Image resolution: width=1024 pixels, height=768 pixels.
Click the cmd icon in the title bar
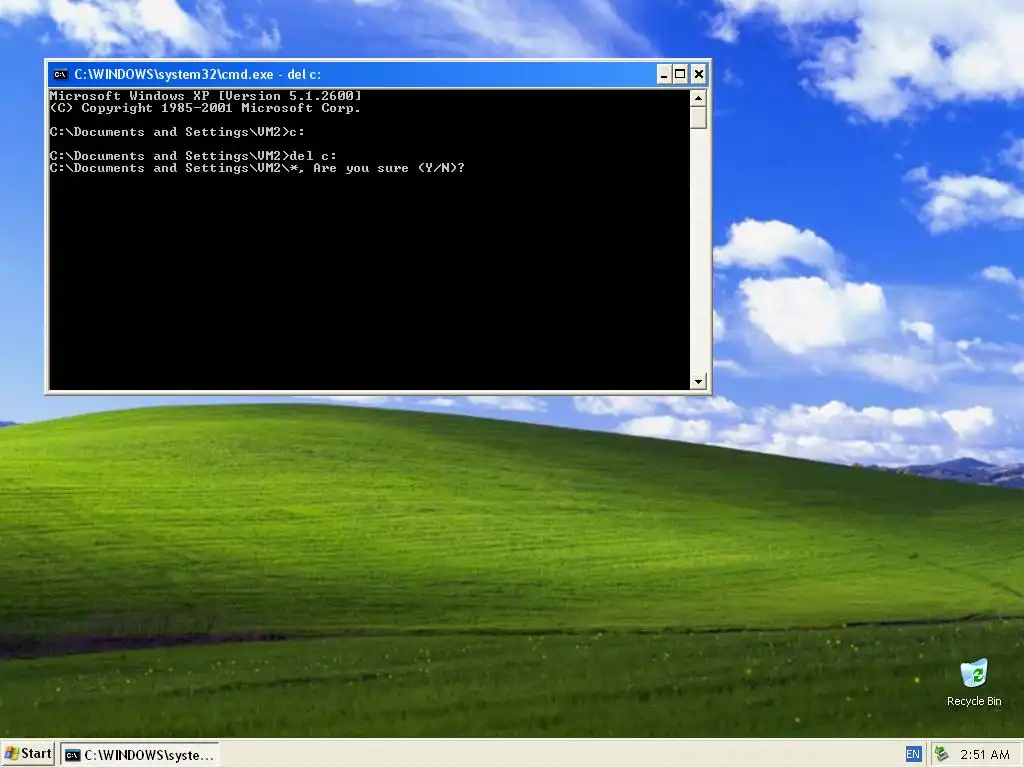click(61, 74)
